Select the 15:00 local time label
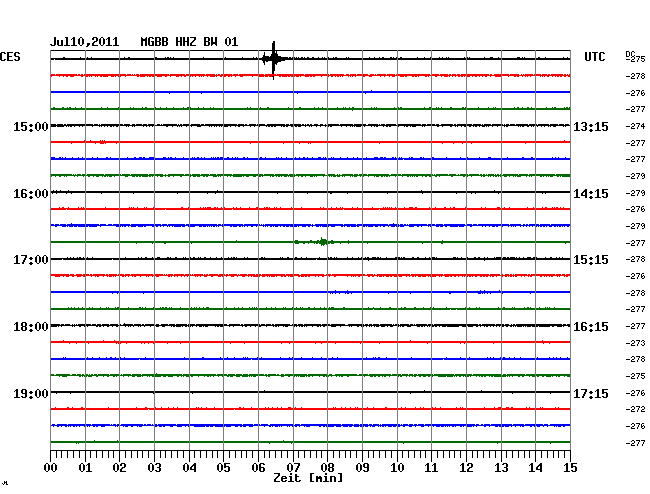 [x=31, y=126]
